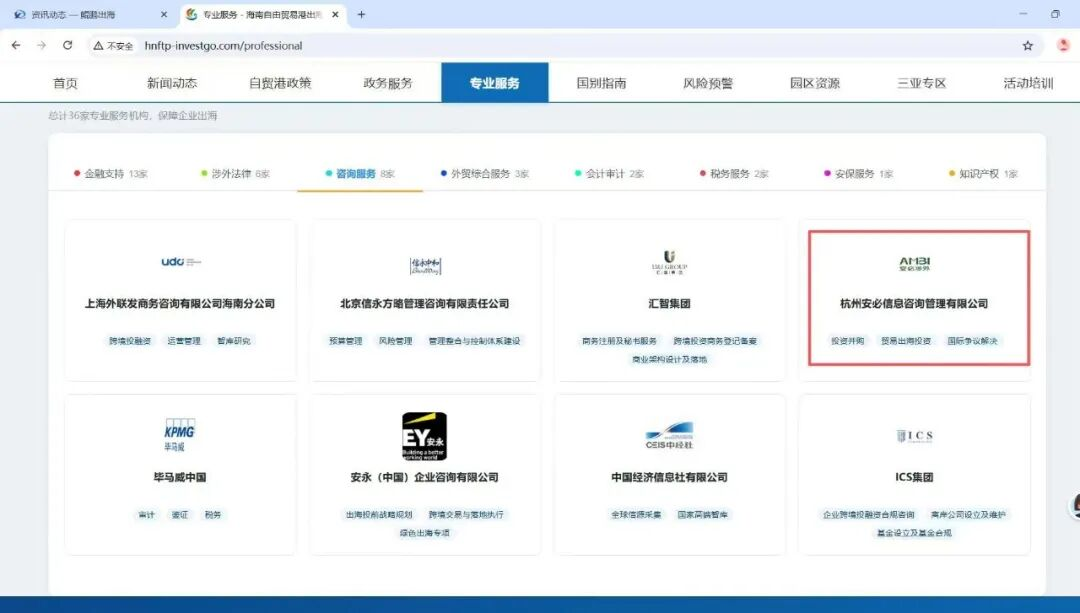Image resolution: width=1080 pixels, height=613 pixels.
Task: Click the 预算管理 tag
Action: pyautogui.click(x=345, y=340)
